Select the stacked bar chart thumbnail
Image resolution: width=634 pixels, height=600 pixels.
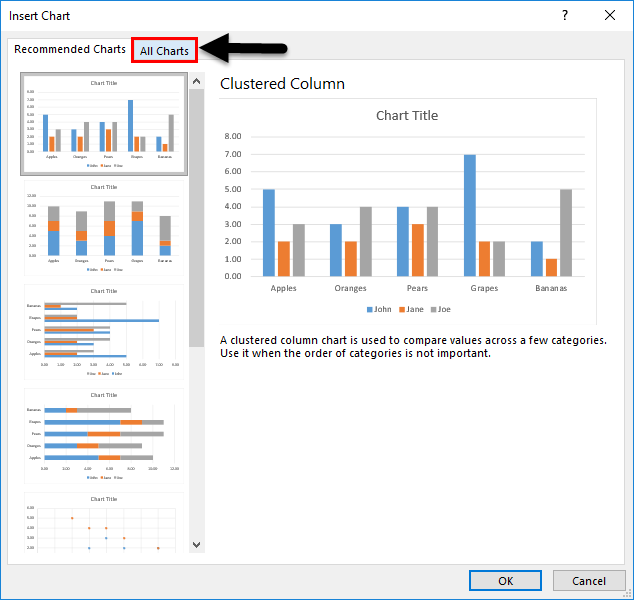[104, 436]
